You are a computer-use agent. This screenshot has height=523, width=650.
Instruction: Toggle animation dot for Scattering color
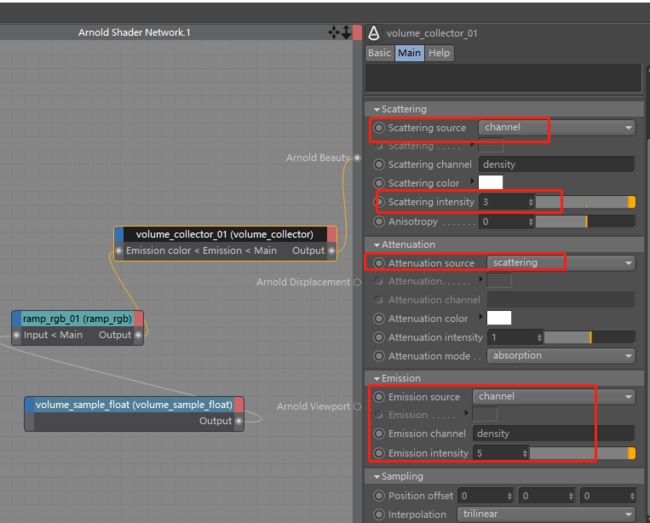379,183
